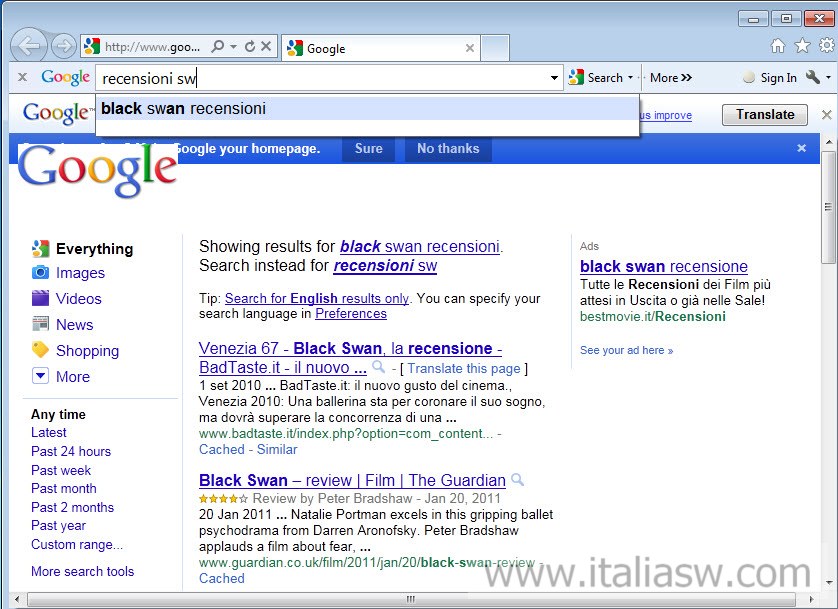This screenshot has height=609, width=838.
Task: Choose suggestion 'black swan recensioni'
Action: [367, 108]
